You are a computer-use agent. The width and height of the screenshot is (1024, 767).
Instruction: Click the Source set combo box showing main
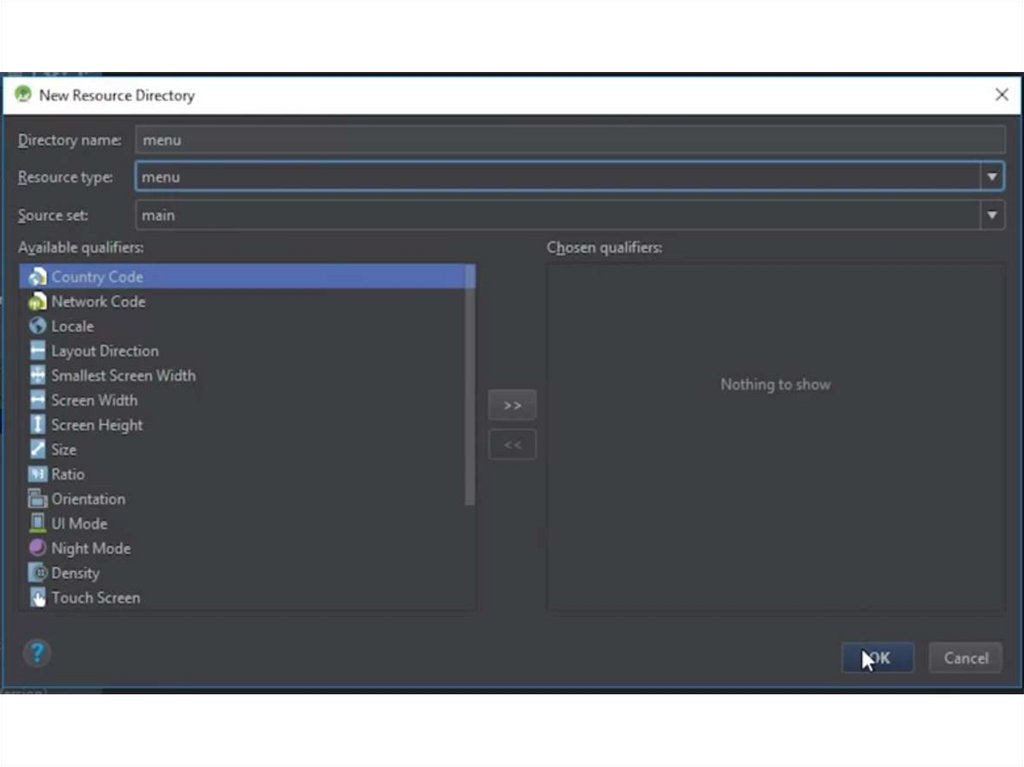pyautogui.click(x=569, y=215)
